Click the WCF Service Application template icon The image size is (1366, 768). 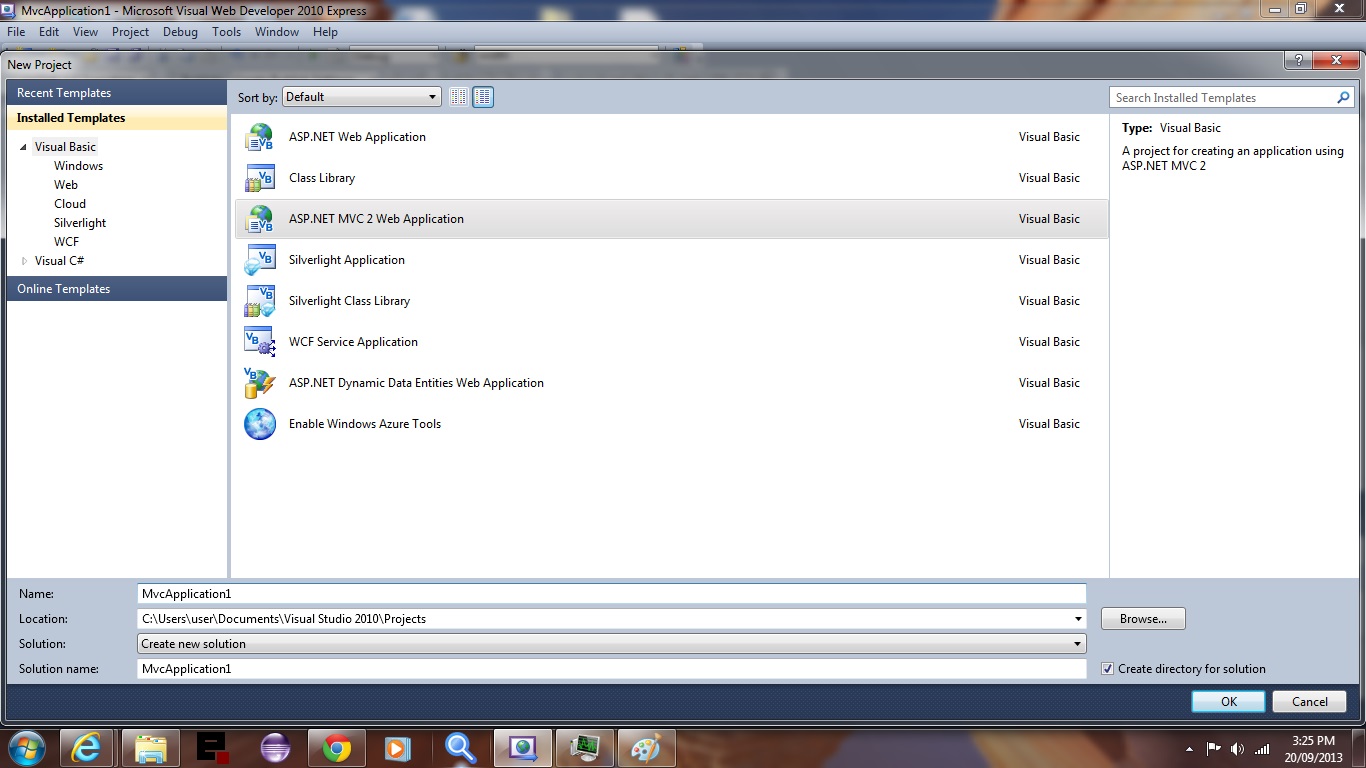(x=259, y=342)
